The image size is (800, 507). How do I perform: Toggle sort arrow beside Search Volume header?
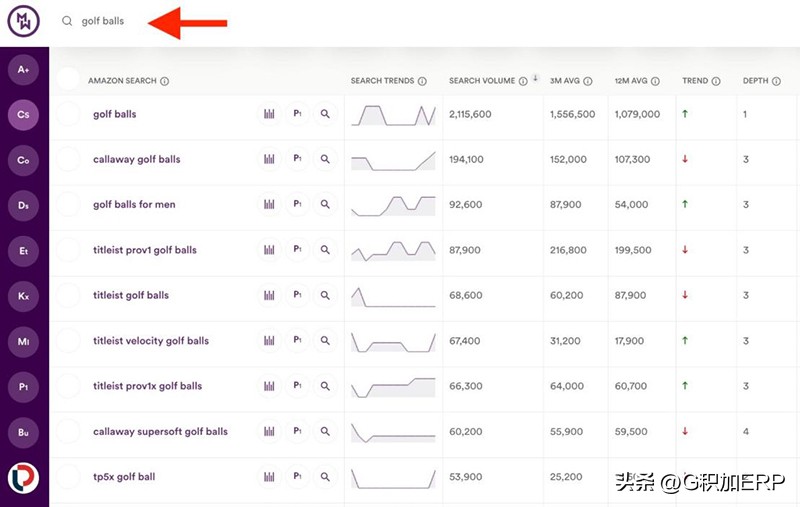coord(535,78)
